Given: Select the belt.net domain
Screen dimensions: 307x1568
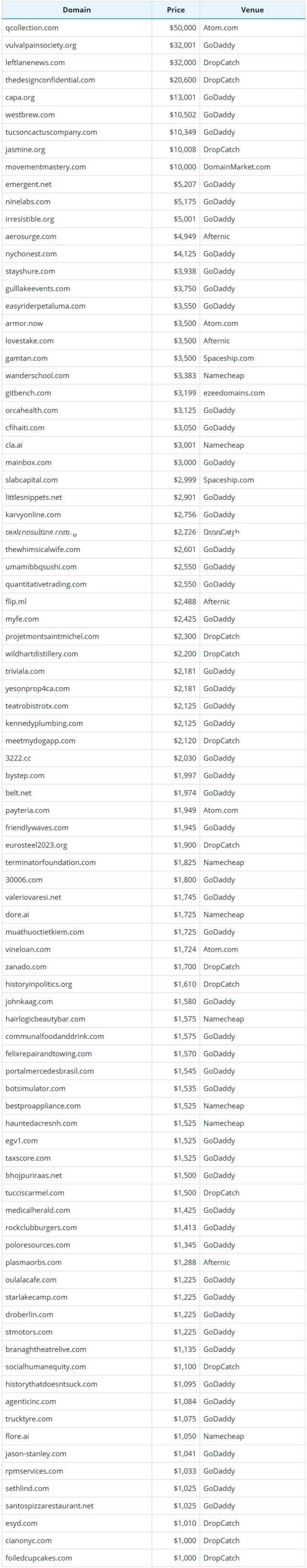Looking at the screenshot, I should pos(18,793).
